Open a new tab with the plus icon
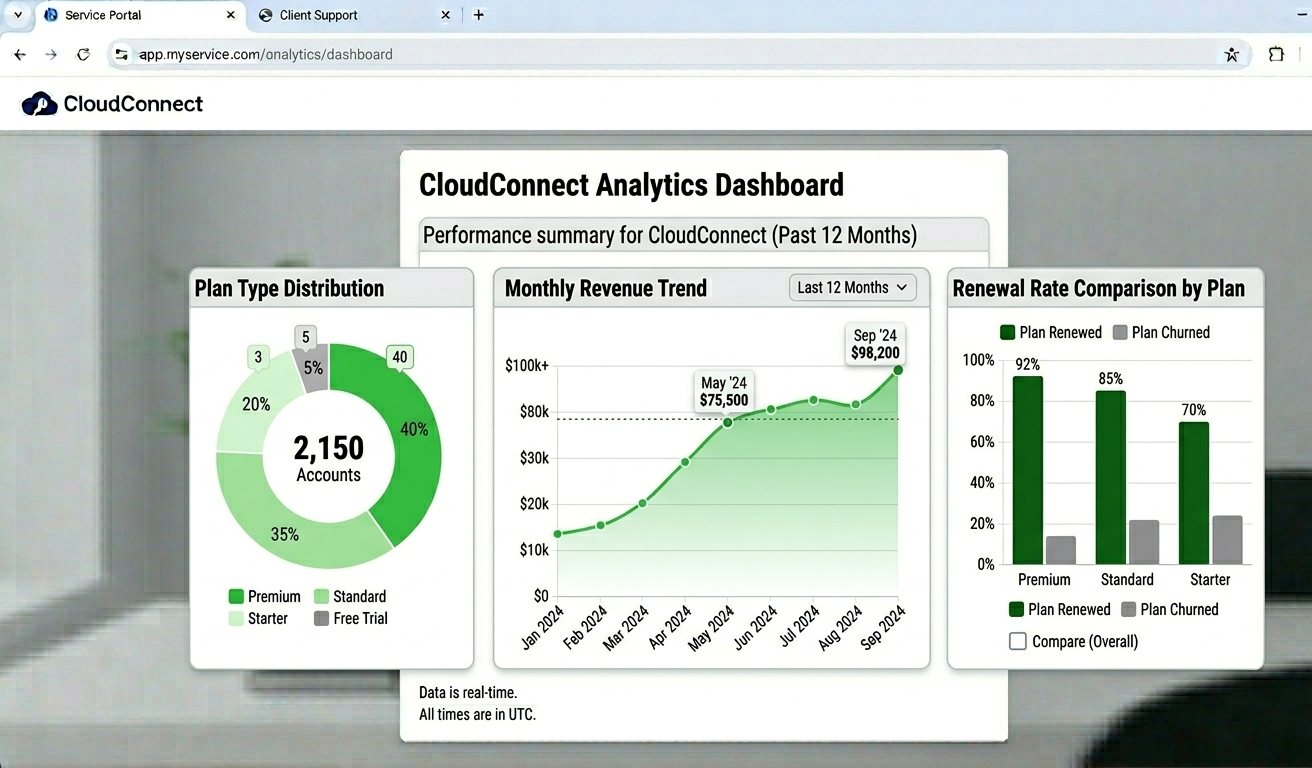Viewport: 1312px width, 768px height. [479, 15]
